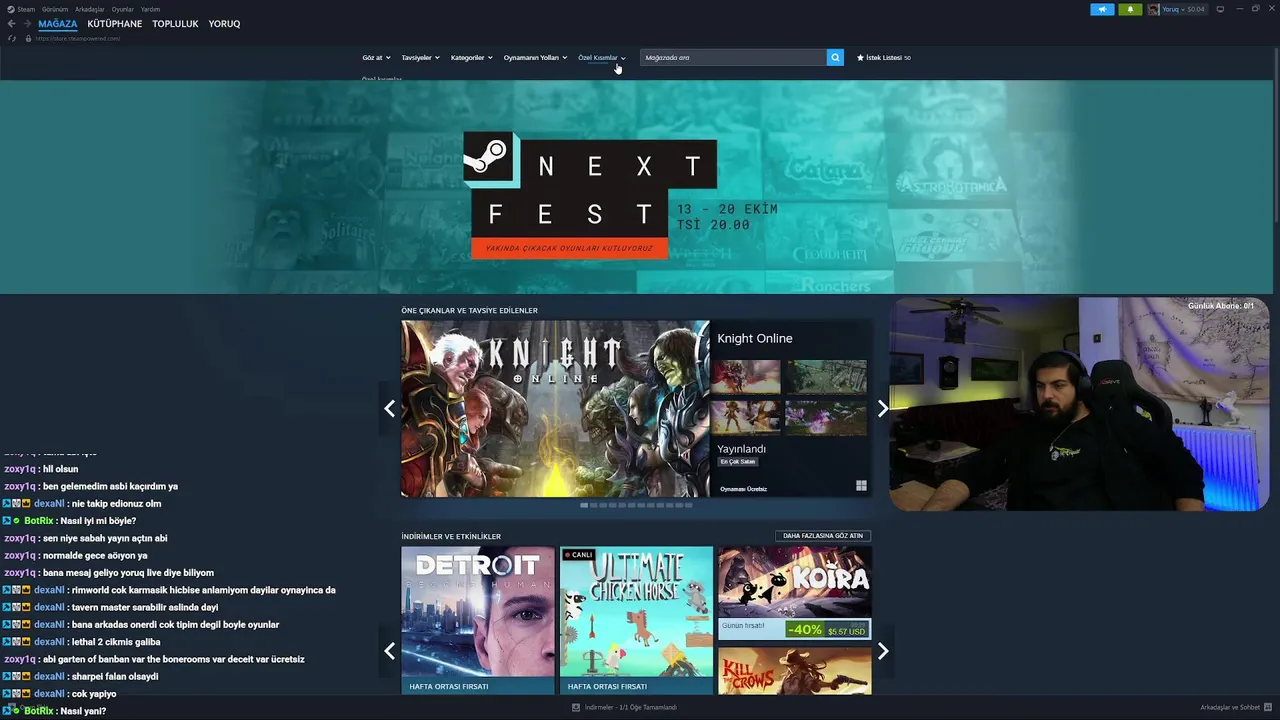Viewport: 1280px width, 720px height.
Task: Go to the TOPLULUK tab
Action: [175, 24]
